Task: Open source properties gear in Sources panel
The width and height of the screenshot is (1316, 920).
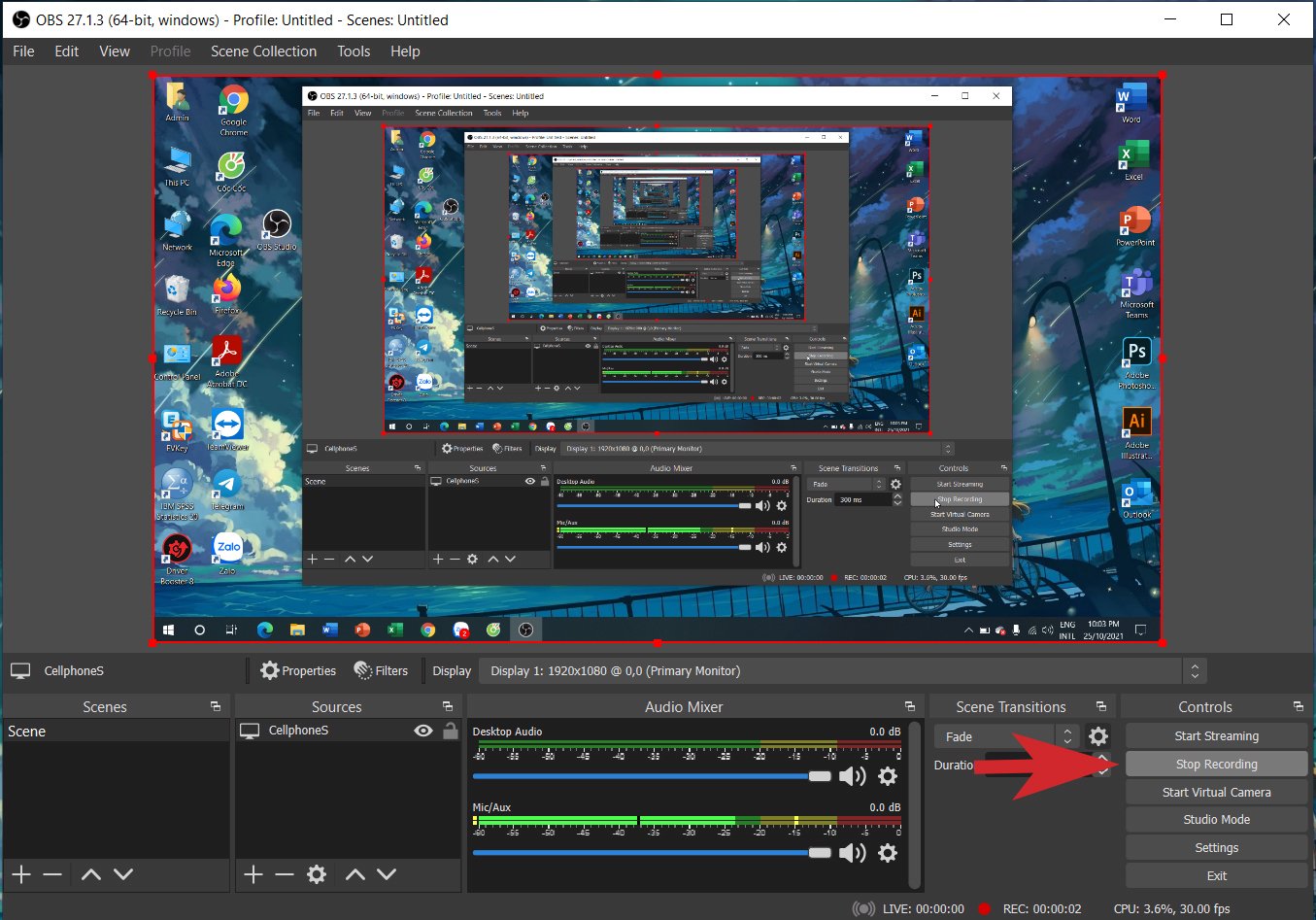Action: (x=316, y=874)
